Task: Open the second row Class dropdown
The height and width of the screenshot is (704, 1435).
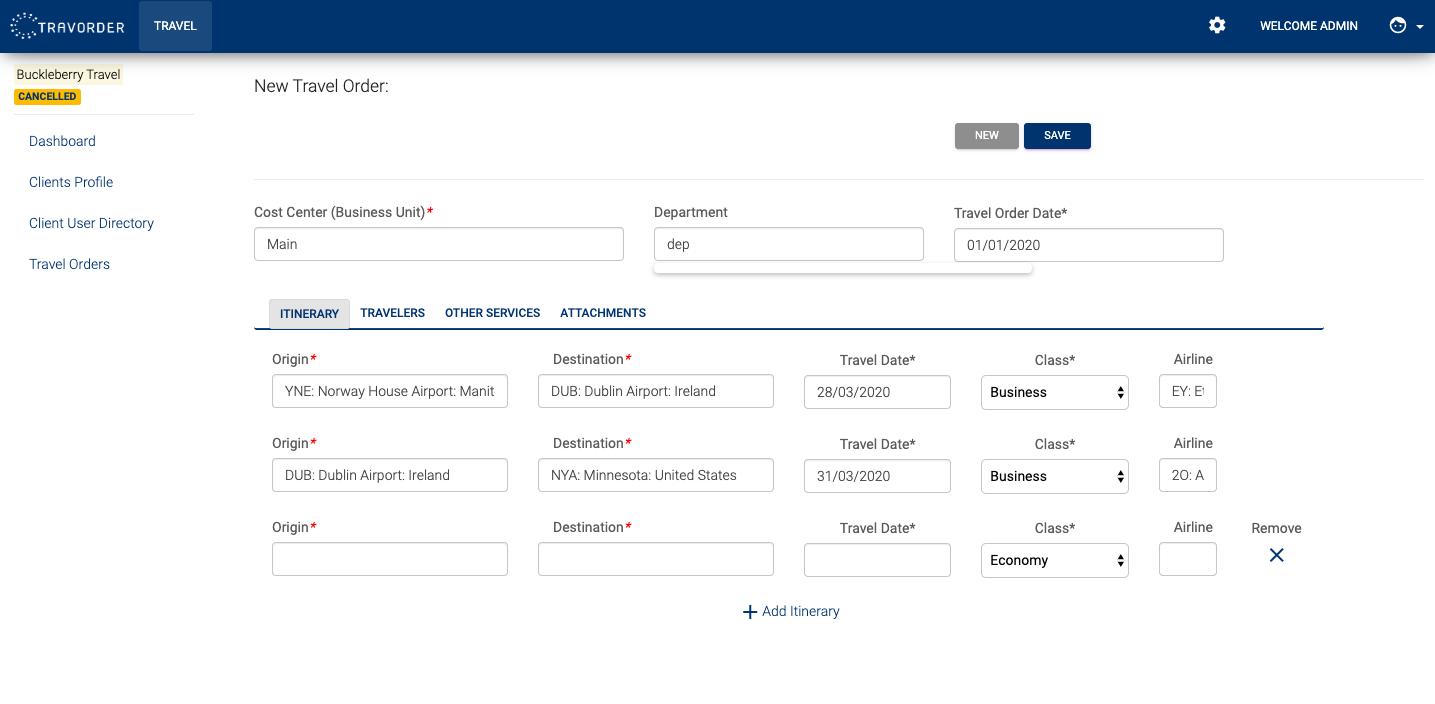Action: [x=1054, y=476]
